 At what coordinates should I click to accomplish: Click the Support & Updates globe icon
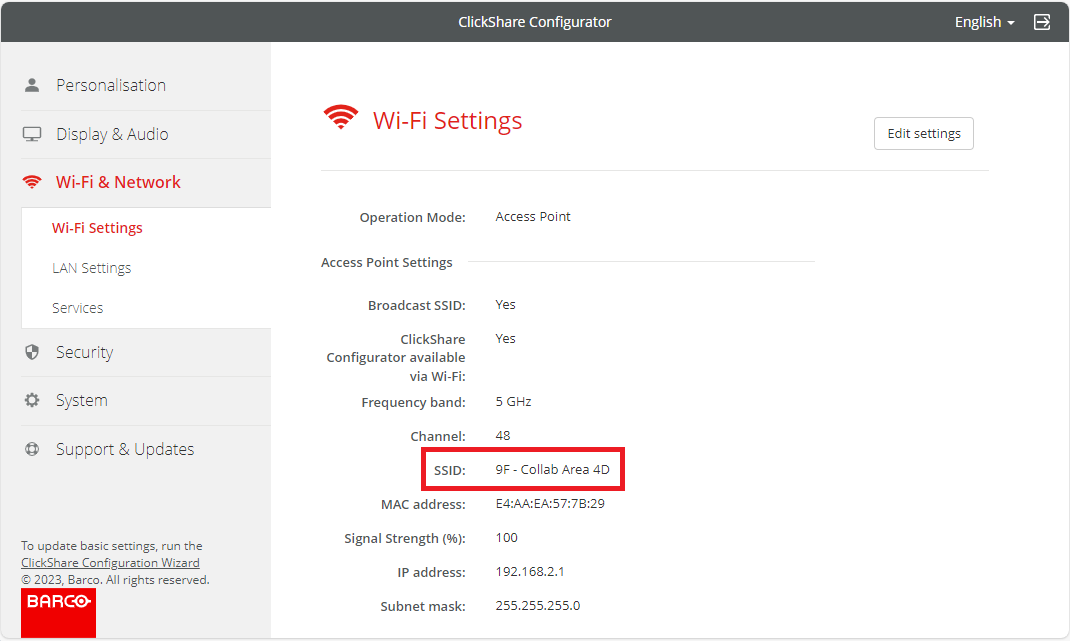(x=31, y=448)
